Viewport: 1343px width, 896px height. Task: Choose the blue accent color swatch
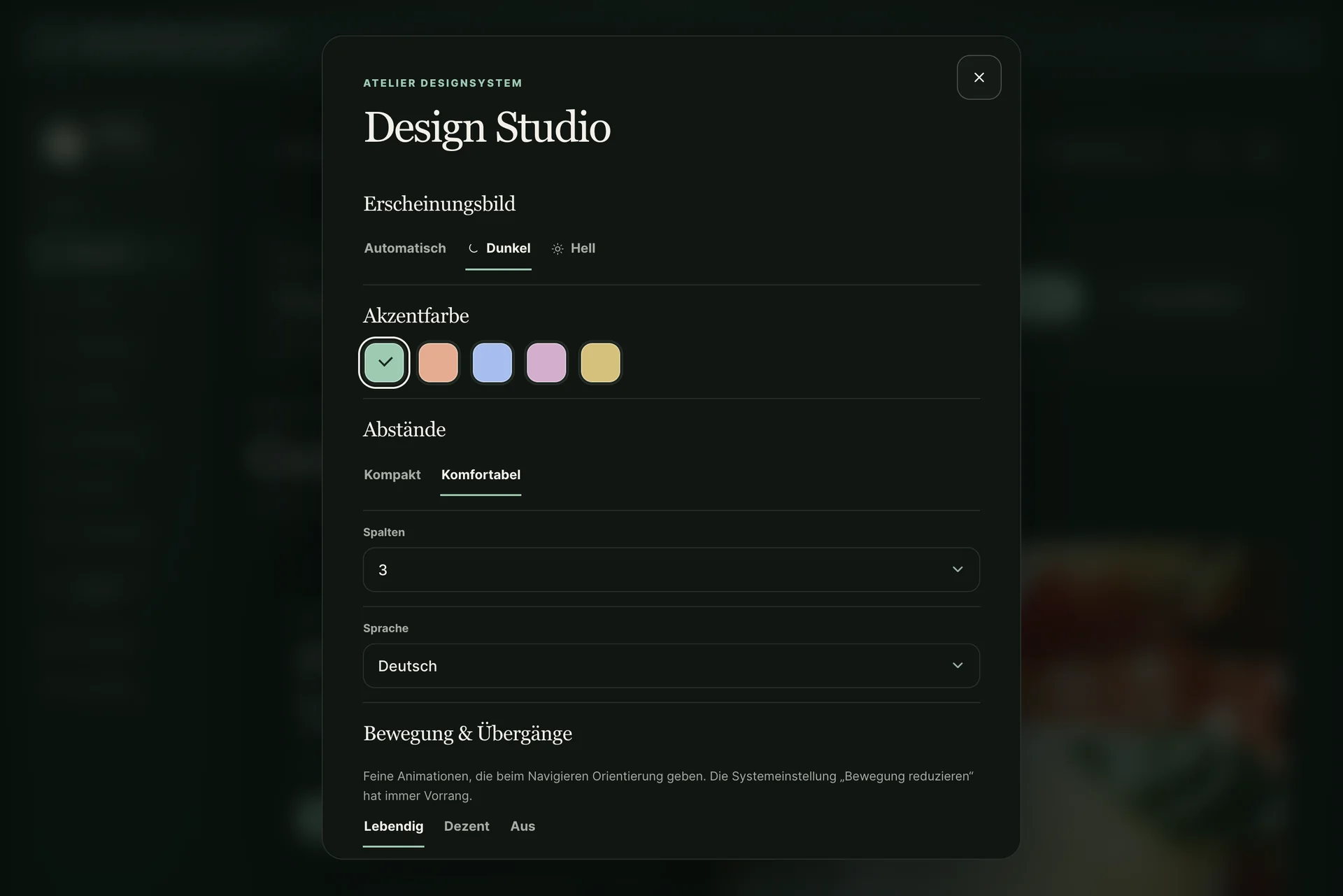tap(492, 362)
